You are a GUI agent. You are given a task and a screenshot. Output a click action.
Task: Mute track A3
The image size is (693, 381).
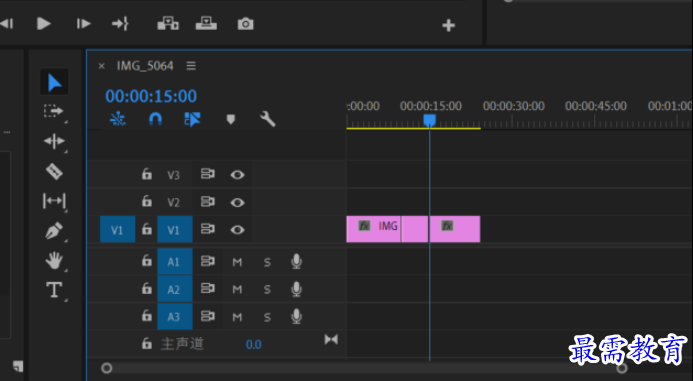click(237, 317)
